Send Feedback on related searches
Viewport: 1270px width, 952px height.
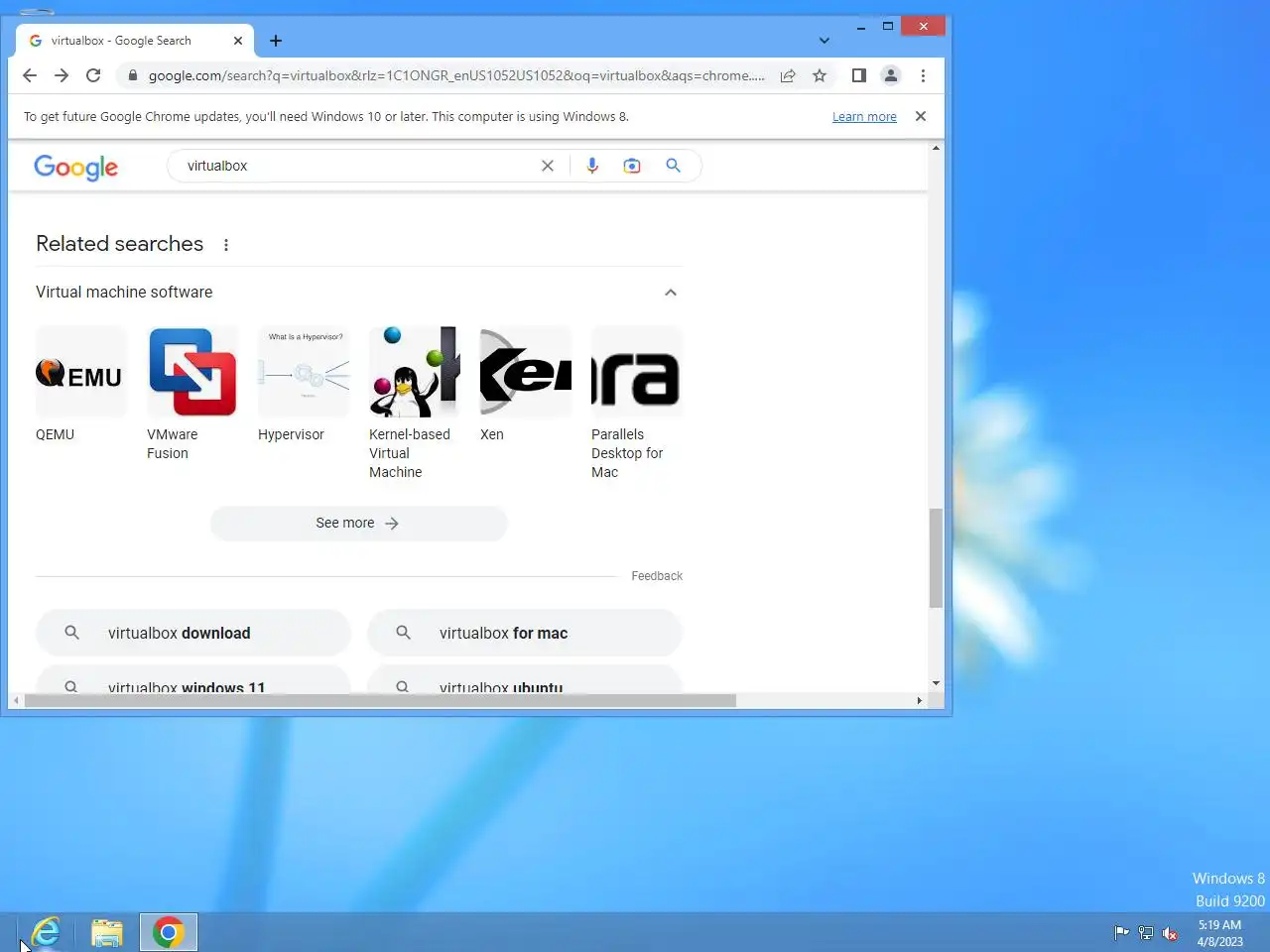click(657, 576)
